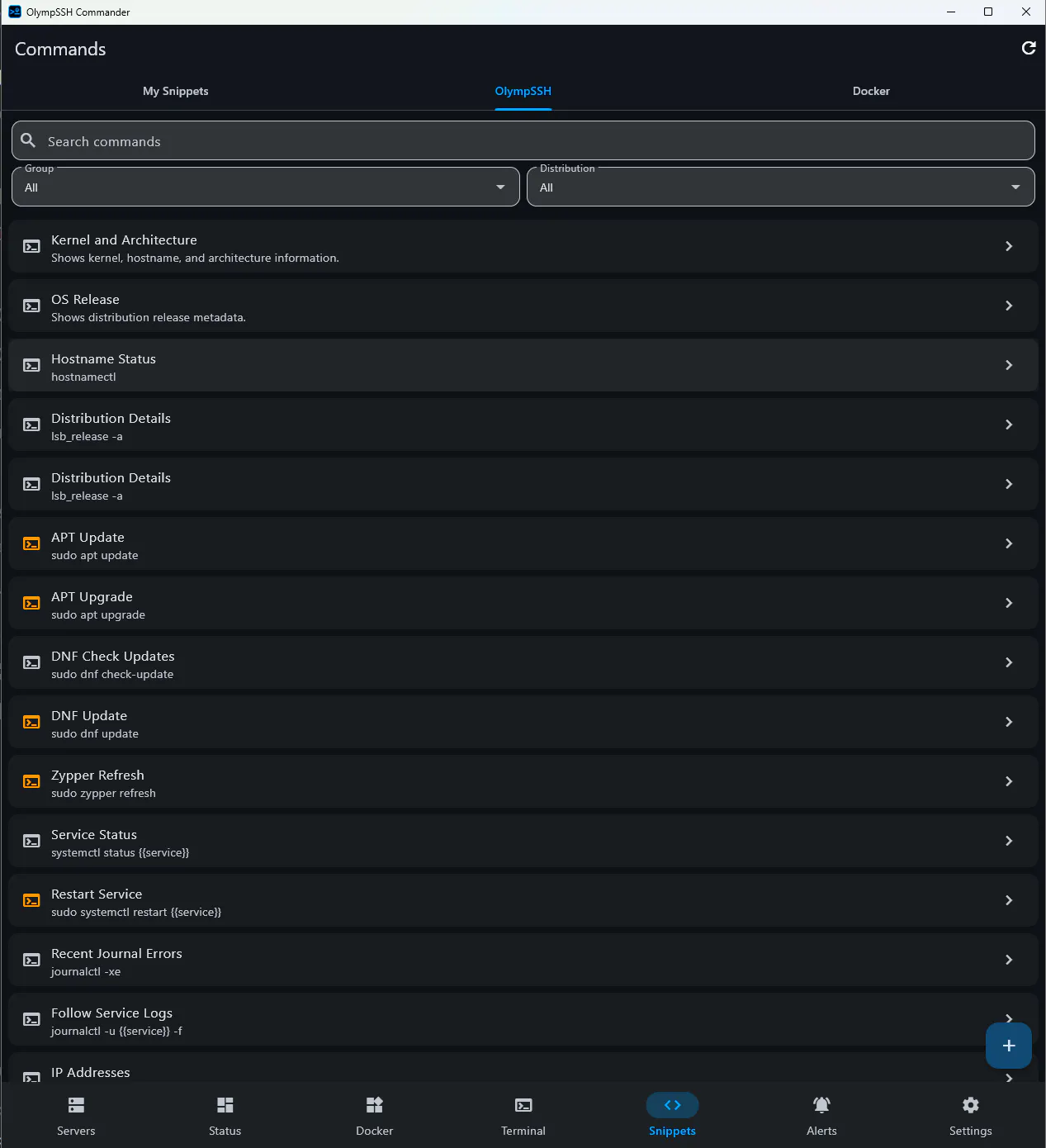Viewport: 1046px width, 1148px height.
Task: Open Terminal in bottom navigation
Action: point(523,1116)
